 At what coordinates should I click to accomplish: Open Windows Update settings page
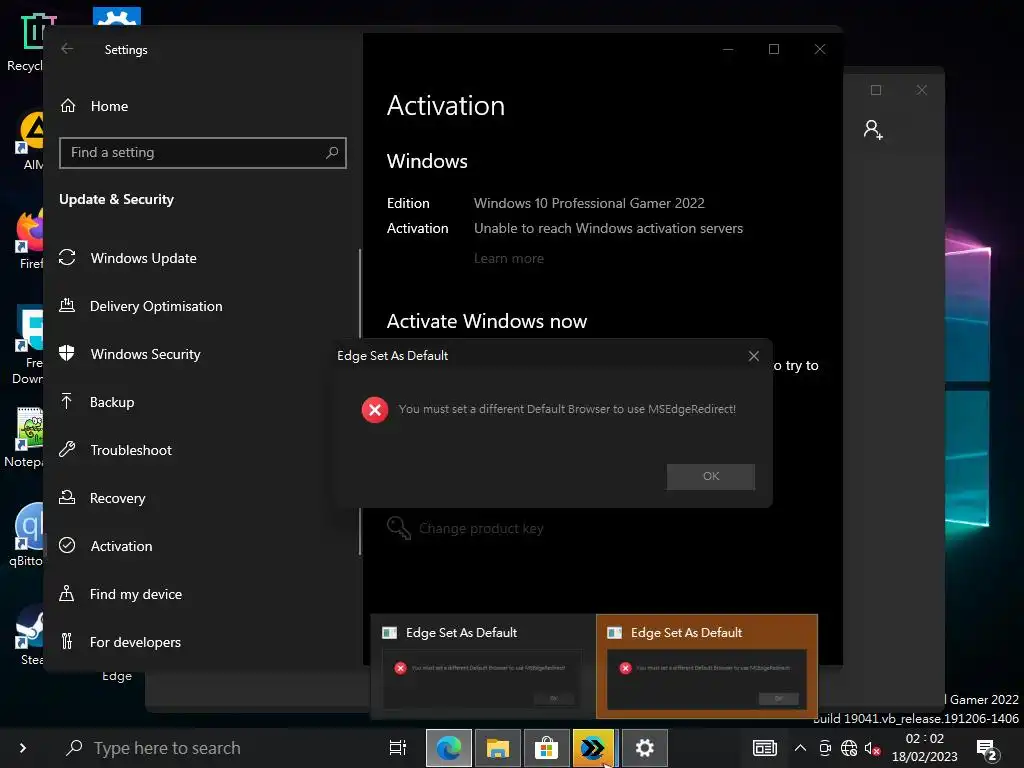point(144,258)
